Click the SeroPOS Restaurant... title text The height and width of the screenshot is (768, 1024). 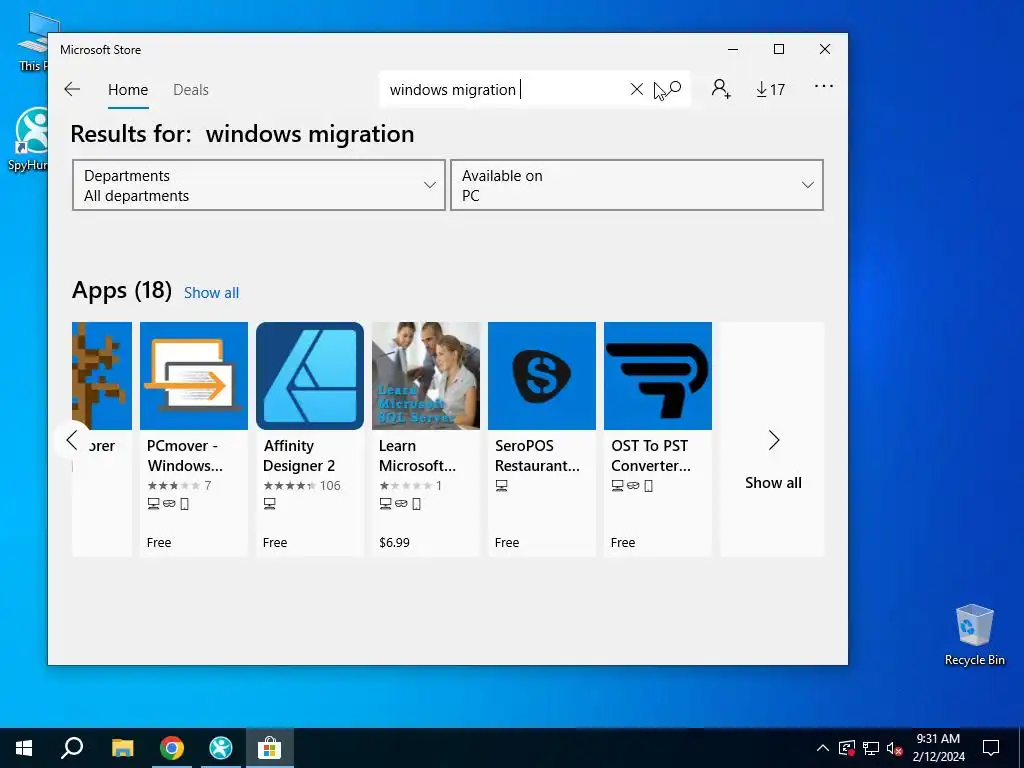click(537, 456)
